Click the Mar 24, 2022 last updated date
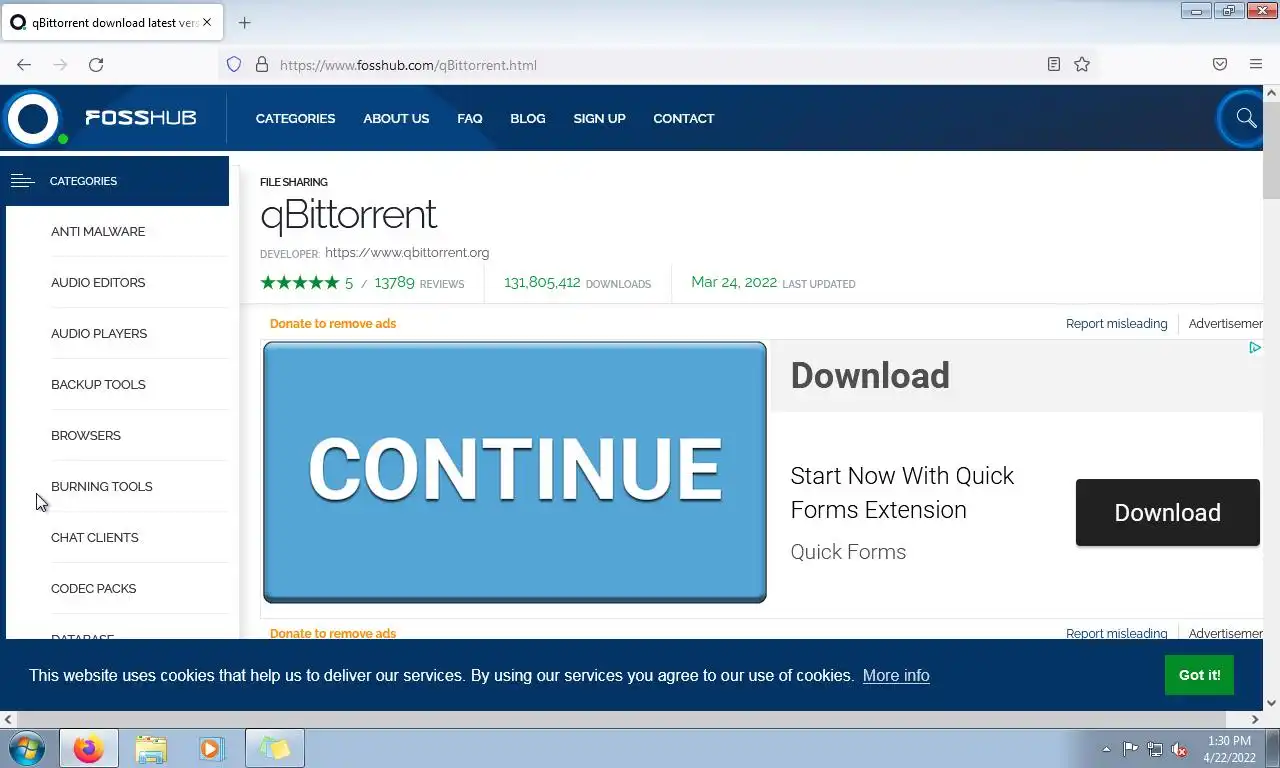The image size is (1280, 768). [x=734, y=282]
